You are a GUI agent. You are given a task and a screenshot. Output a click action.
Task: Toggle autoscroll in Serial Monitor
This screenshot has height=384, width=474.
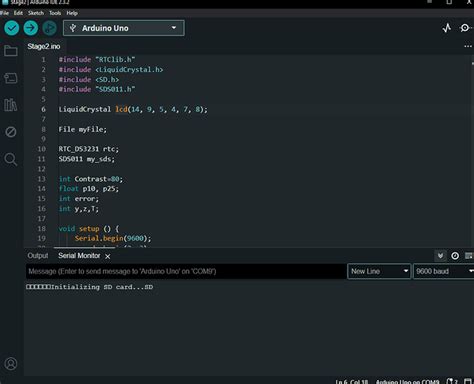tap(440, 256)
